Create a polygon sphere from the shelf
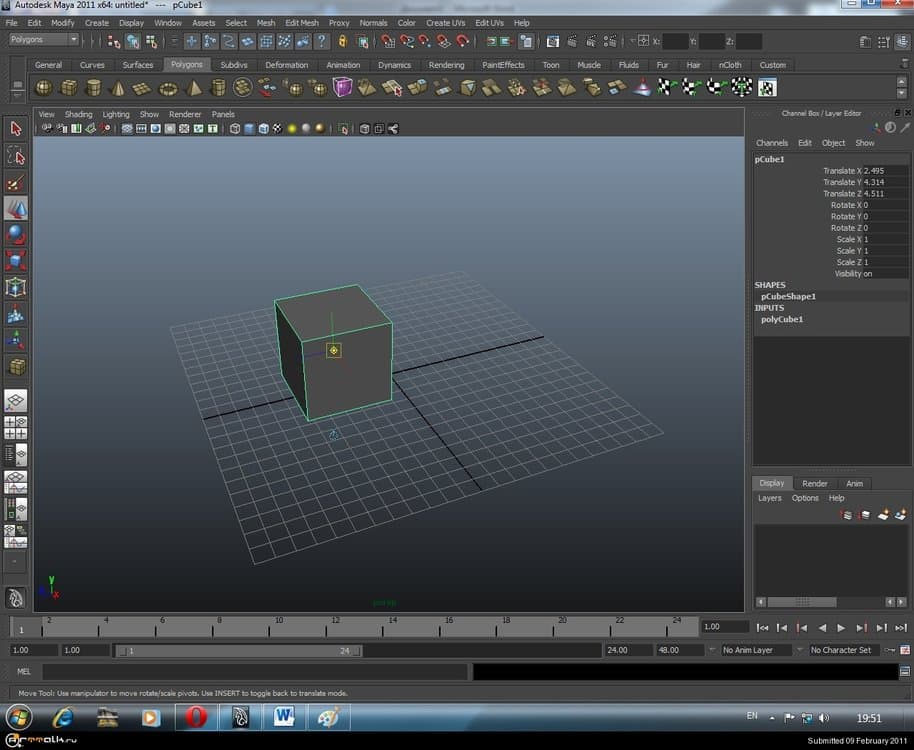The height and width of the screenshot is (750, 914). click(x=44, y=88)
